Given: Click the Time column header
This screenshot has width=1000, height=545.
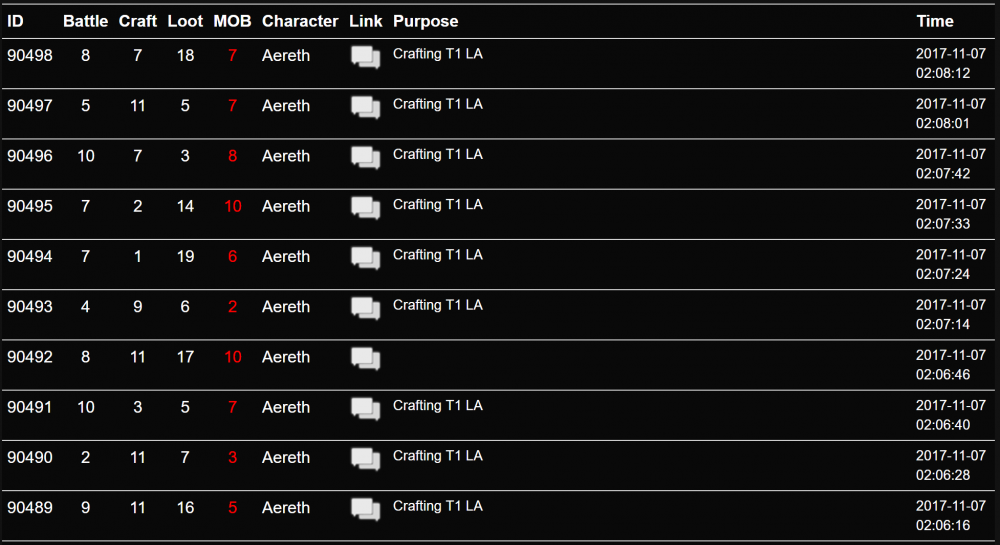Looking at the screenshot, I should (935, 21).
